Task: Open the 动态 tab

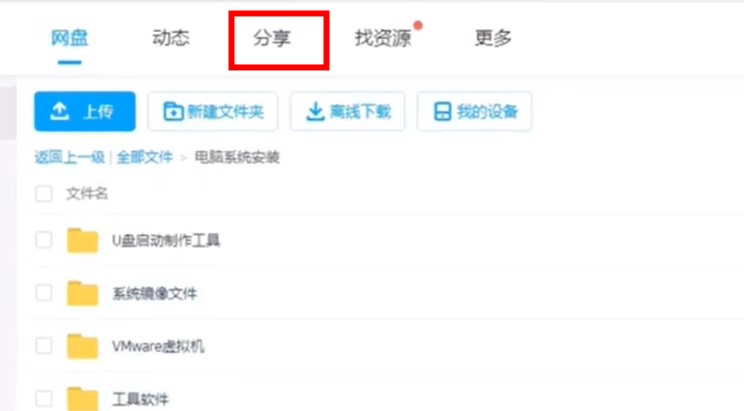Action: pos(171,37)
